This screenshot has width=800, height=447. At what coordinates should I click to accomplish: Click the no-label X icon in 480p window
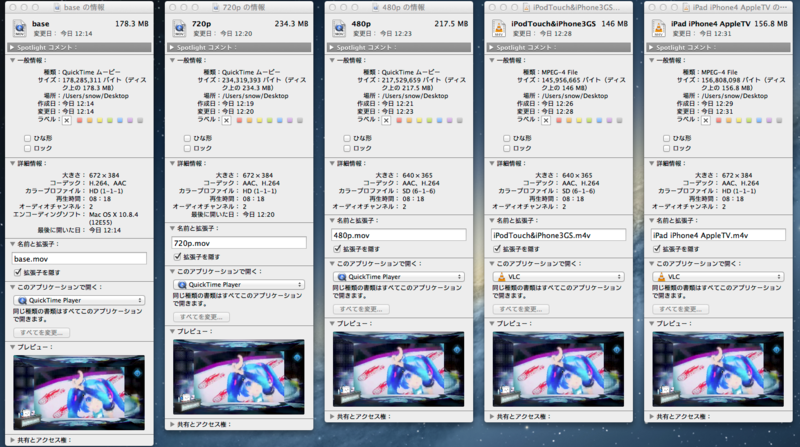coord(386,120)
